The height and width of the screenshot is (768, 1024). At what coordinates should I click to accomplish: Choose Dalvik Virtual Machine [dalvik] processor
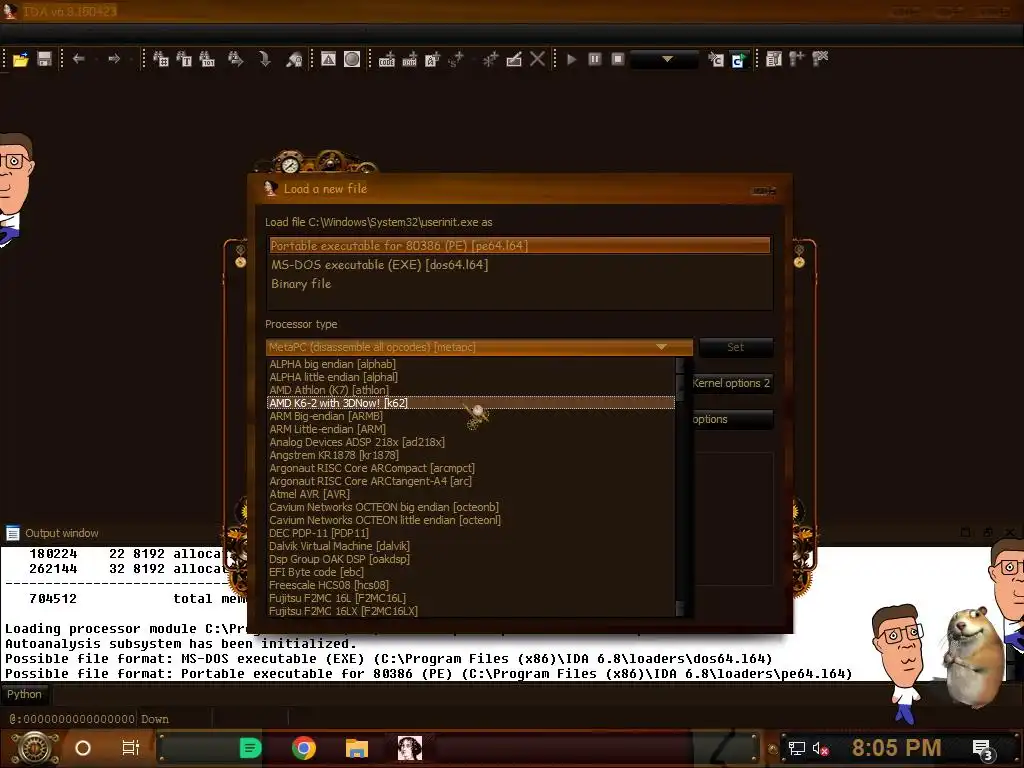click(x=471, y=546)
